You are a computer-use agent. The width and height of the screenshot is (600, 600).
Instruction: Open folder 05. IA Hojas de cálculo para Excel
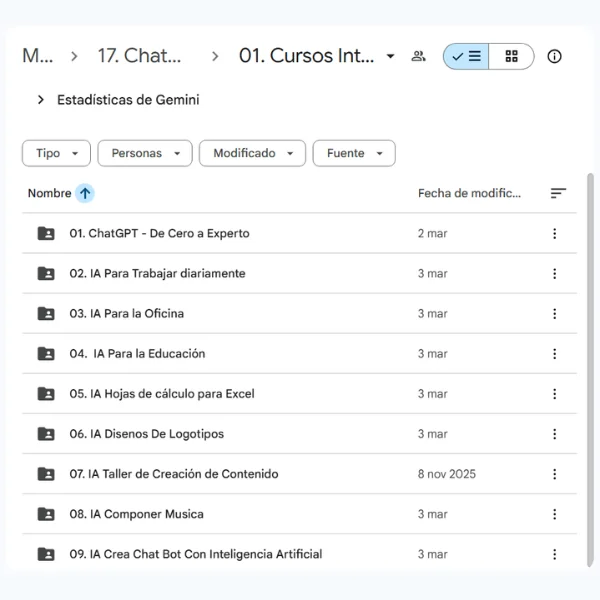(161, 394)
